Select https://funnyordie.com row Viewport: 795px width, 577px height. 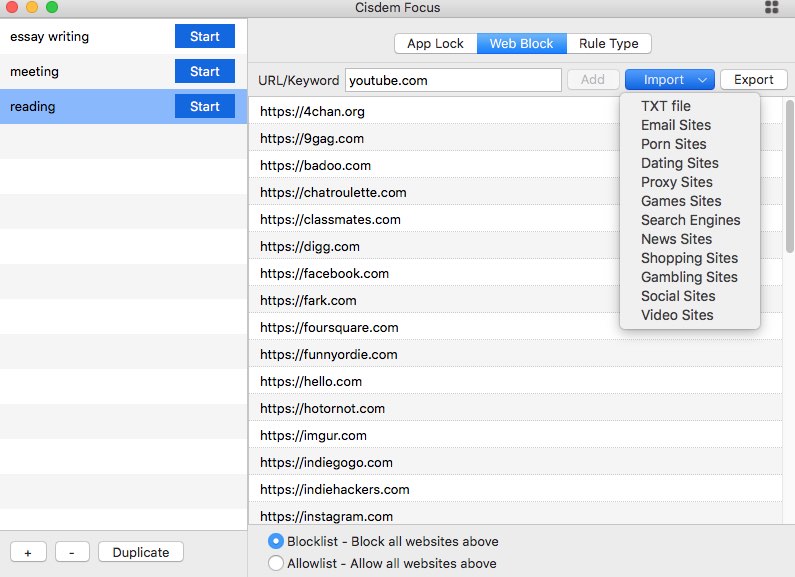coord(515,354)
